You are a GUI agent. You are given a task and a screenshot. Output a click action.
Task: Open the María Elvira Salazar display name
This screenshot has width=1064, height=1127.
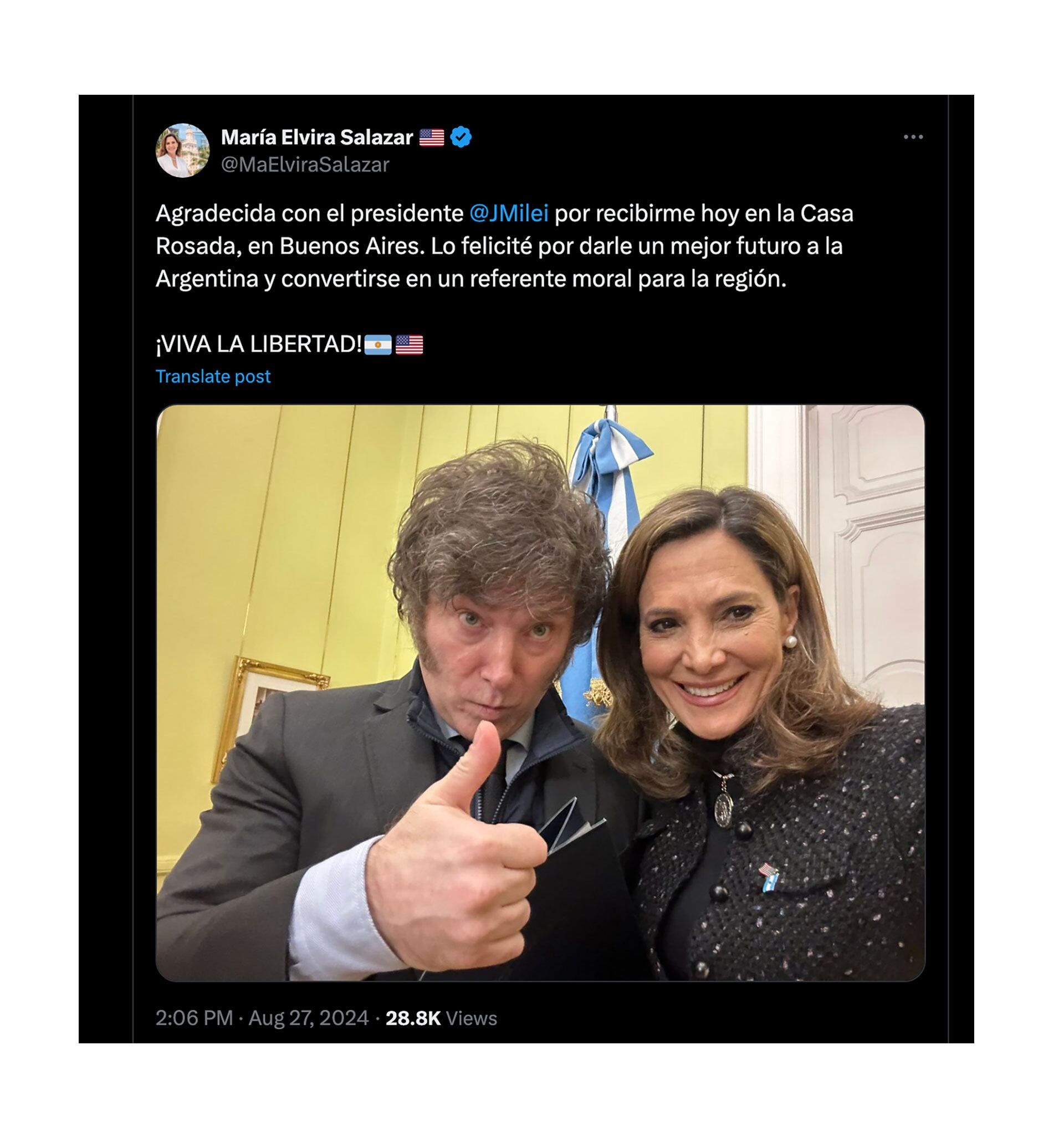click(316, 137)
